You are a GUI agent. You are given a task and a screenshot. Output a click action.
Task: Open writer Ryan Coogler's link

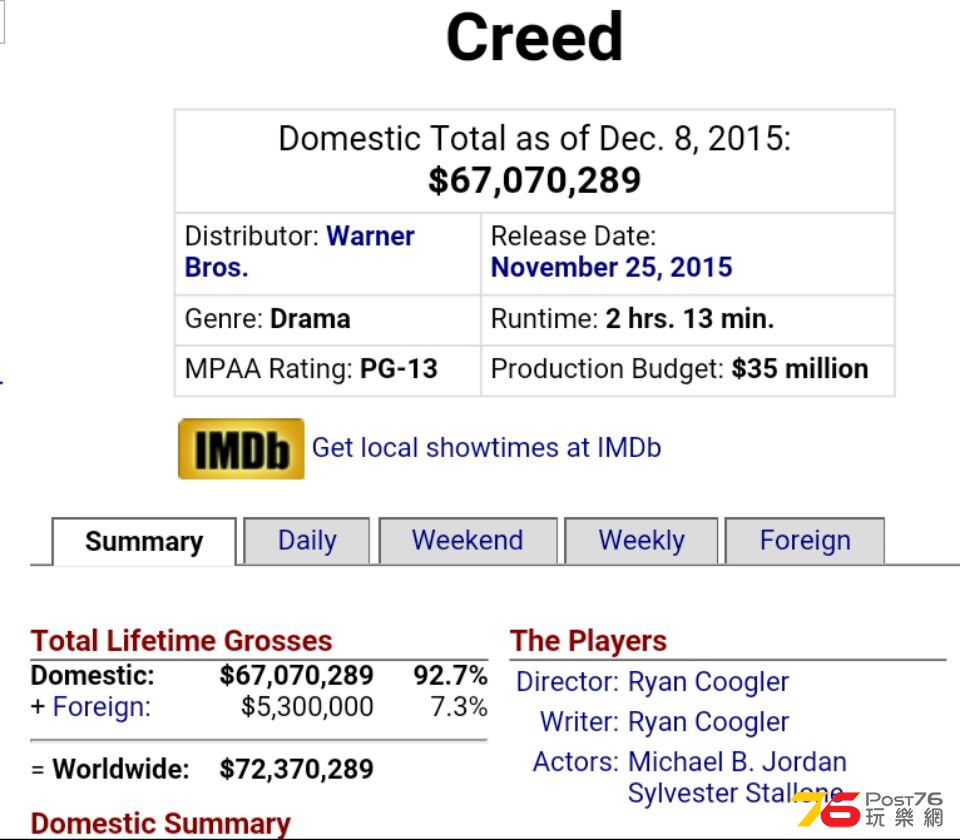(x=708, y=722)
